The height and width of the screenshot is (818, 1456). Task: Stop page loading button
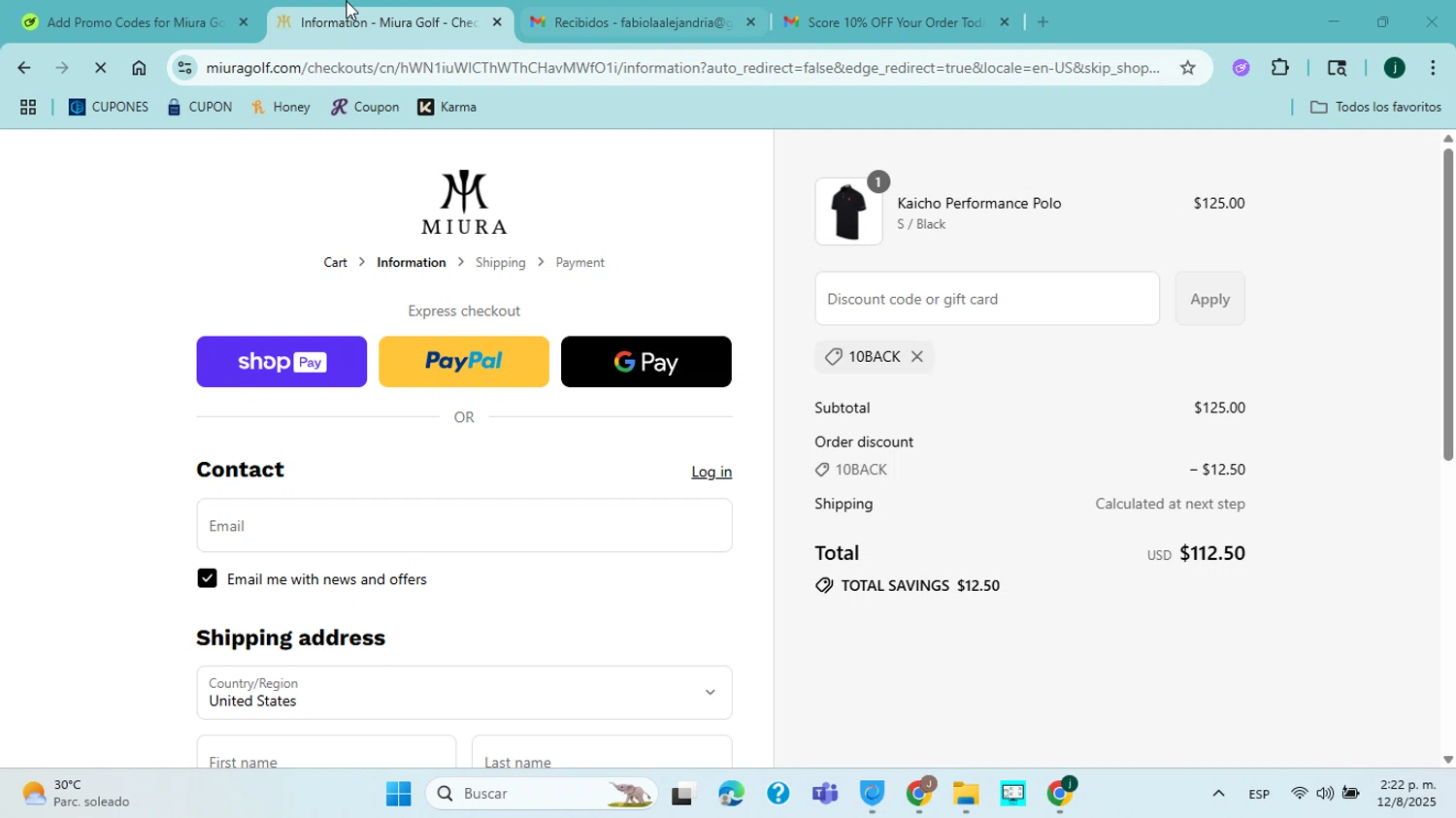click(x=100, y=68)
